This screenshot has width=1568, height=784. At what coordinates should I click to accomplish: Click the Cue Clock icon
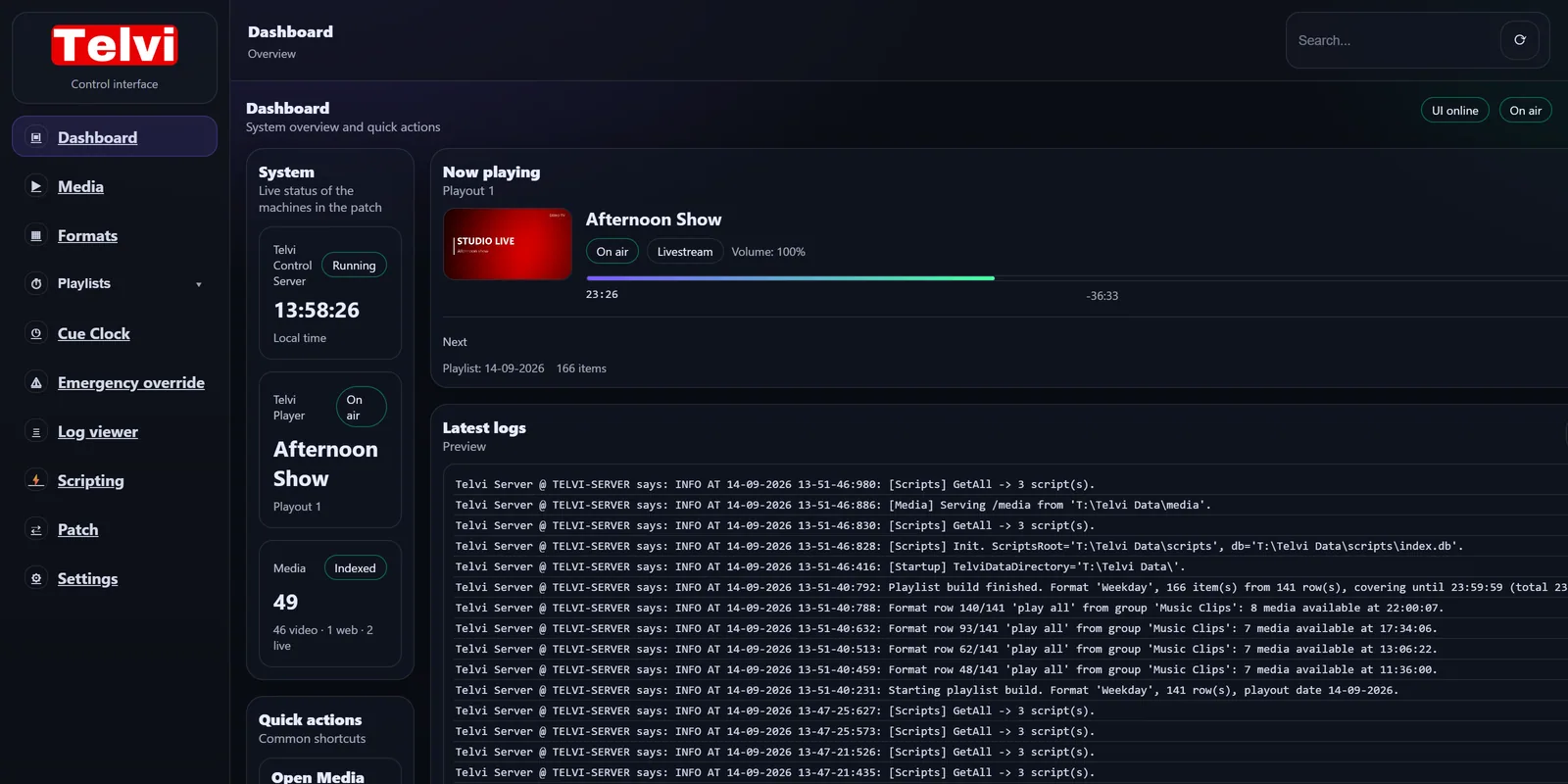36,333
